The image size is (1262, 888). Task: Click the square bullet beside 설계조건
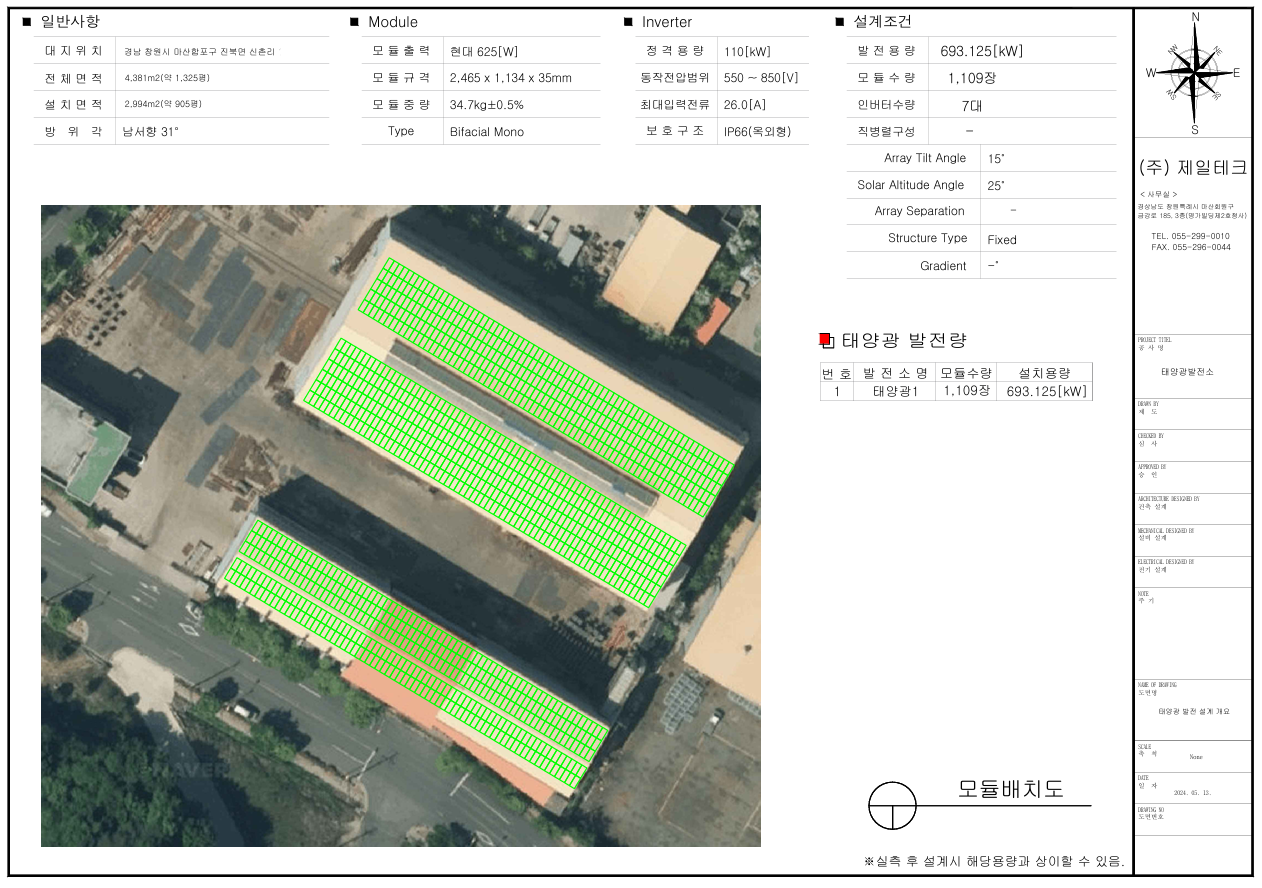point(839,22)
